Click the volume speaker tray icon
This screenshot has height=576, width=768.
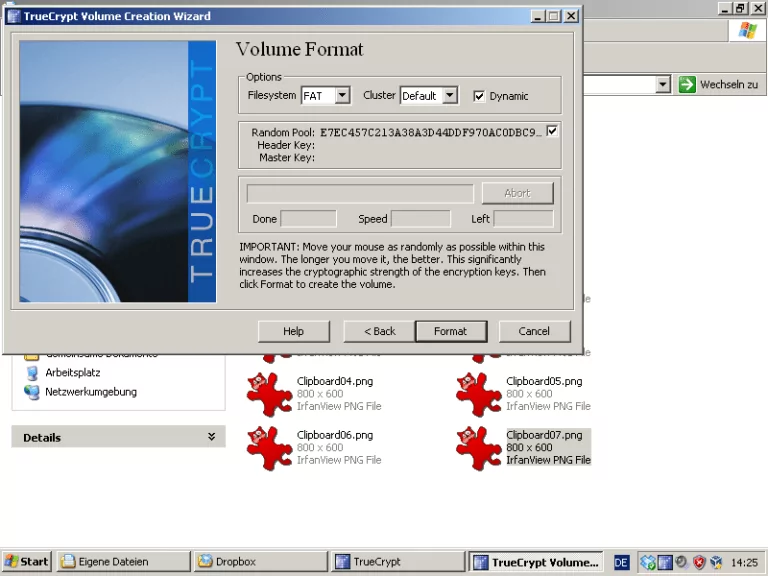pos(681,561)
